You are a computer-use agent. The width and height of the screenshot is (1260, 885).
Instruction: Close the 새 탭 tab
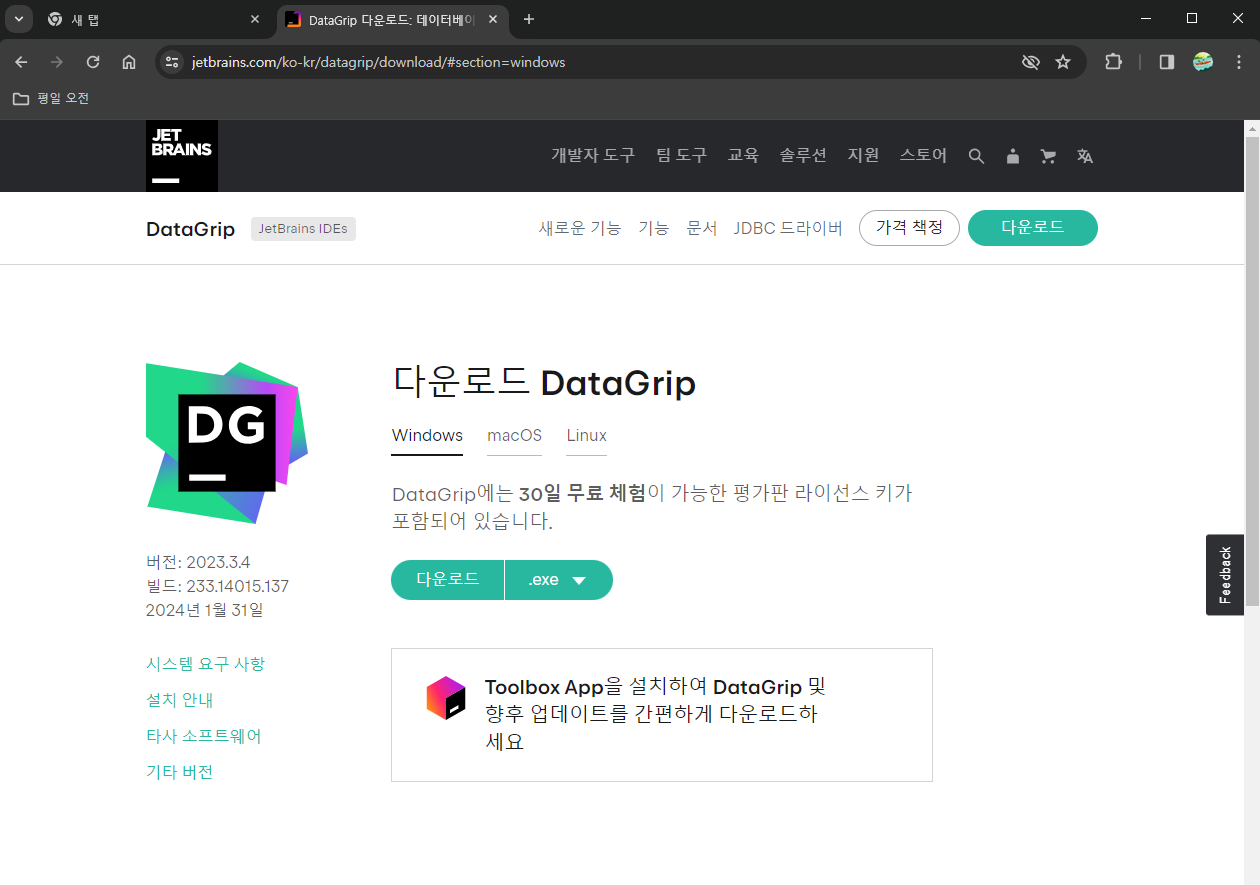click(255, 19)
